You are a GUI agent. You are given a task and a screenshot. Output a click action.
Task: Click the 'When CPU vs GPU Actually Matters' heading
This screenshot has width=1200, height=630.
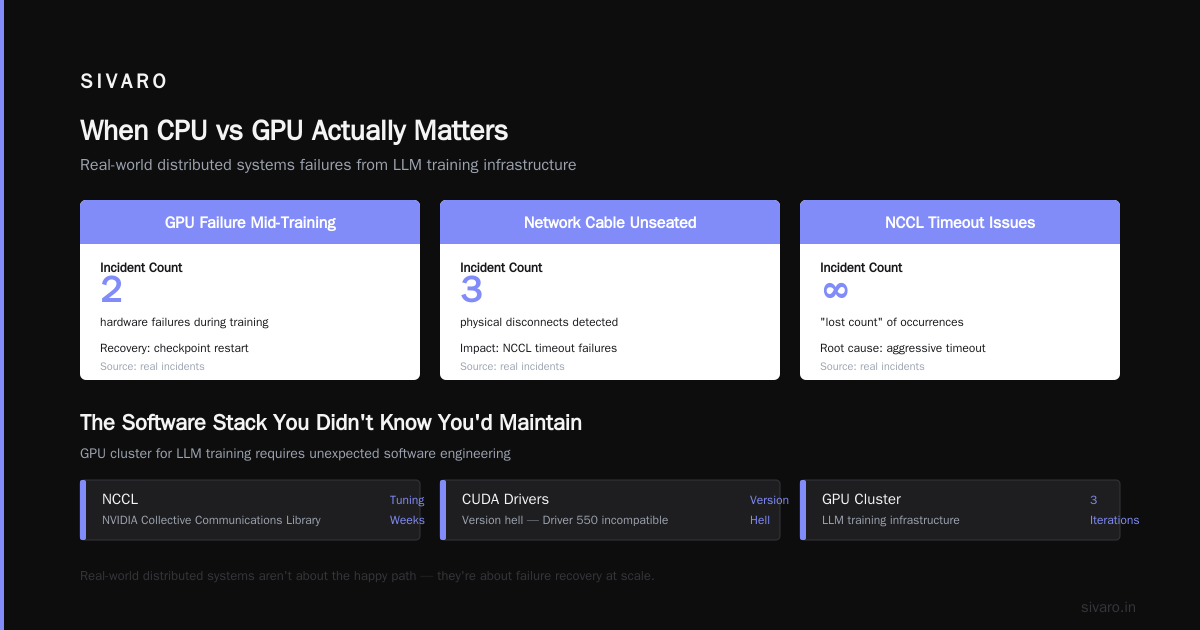pyautogui.click(x=294, y=131)
